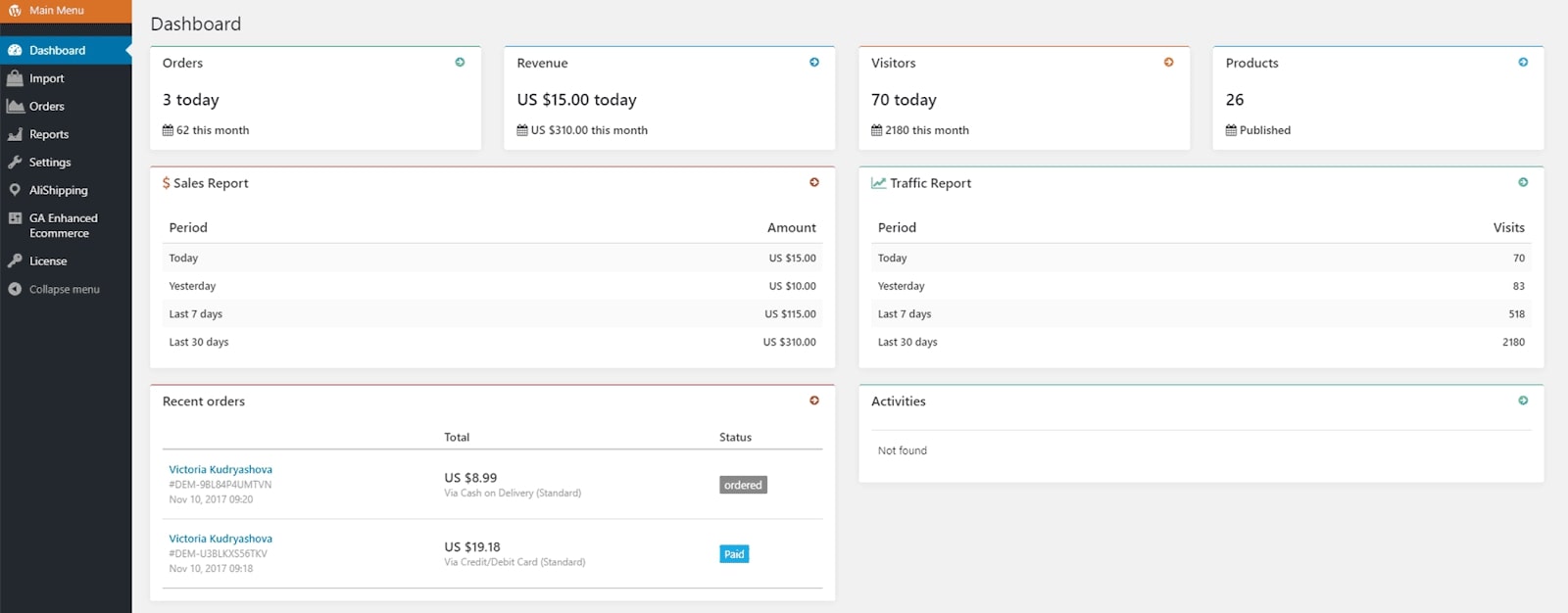Go to the Orders sidebar page
Viewport: 1568px width, 613px height.
click(x=46, y=107)
